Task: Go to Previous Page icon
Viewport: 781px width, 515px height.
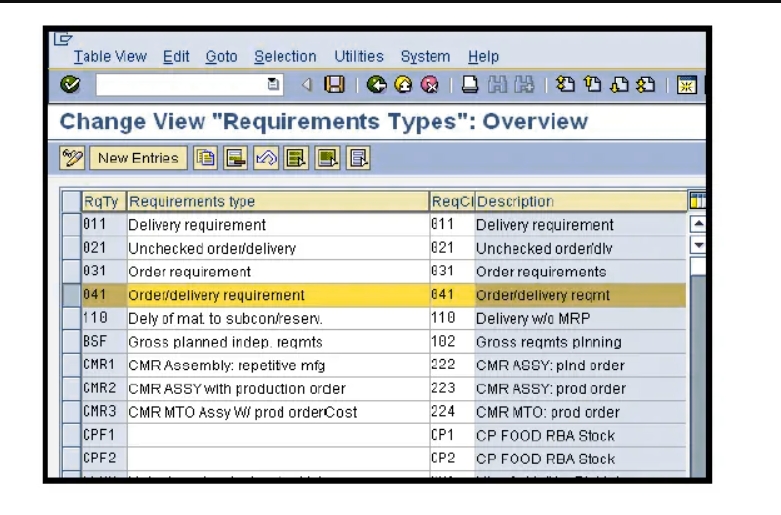Action: (x=592, y=84)
